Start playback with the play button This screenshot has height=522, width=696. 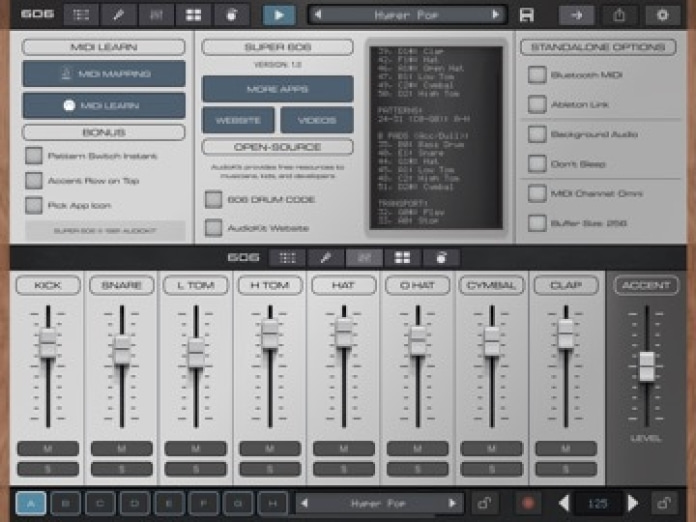pos(279,15)
